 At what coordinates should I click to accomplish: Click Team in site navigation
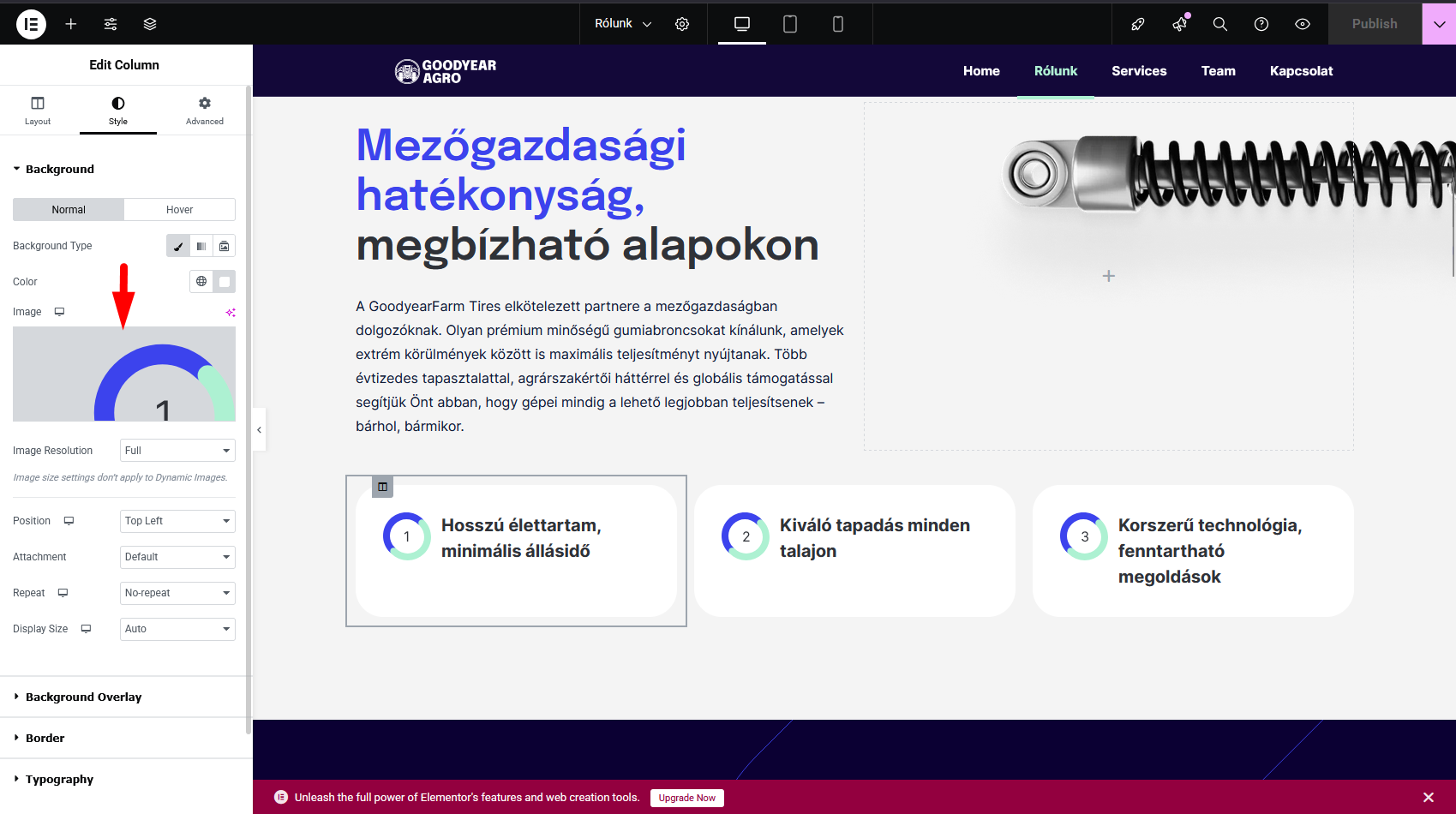tap(1218, 71)
